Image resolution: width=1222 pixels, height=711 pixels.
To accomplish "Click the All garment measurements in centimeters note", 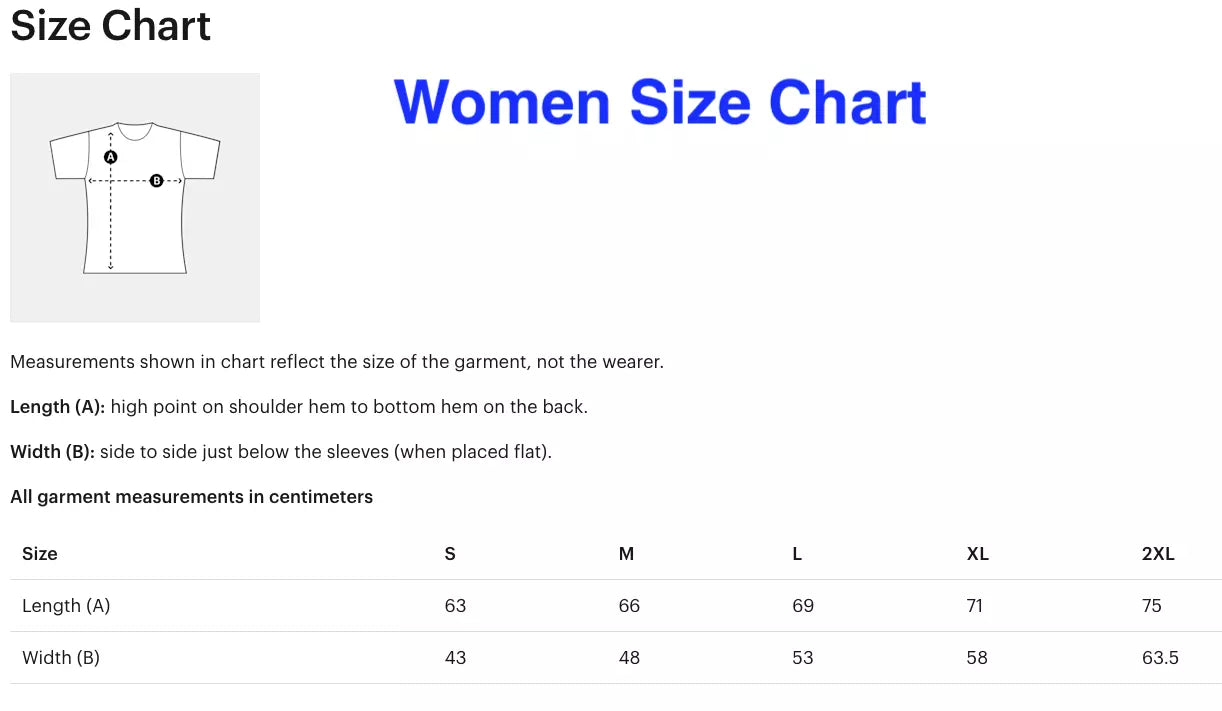I will point(191,497).
